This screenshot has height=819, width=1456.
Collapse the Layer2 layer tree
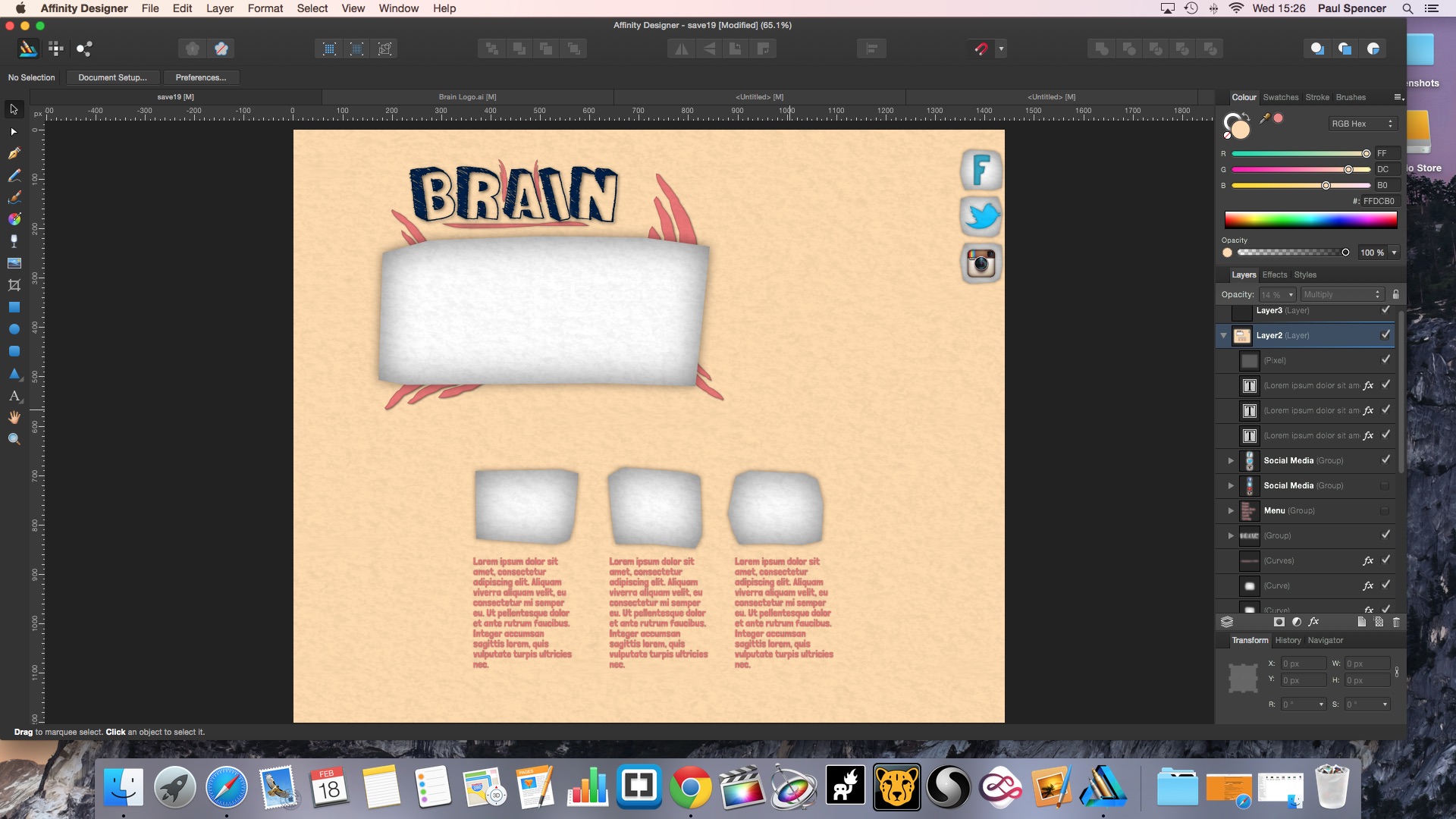(x=1223, y=335)
